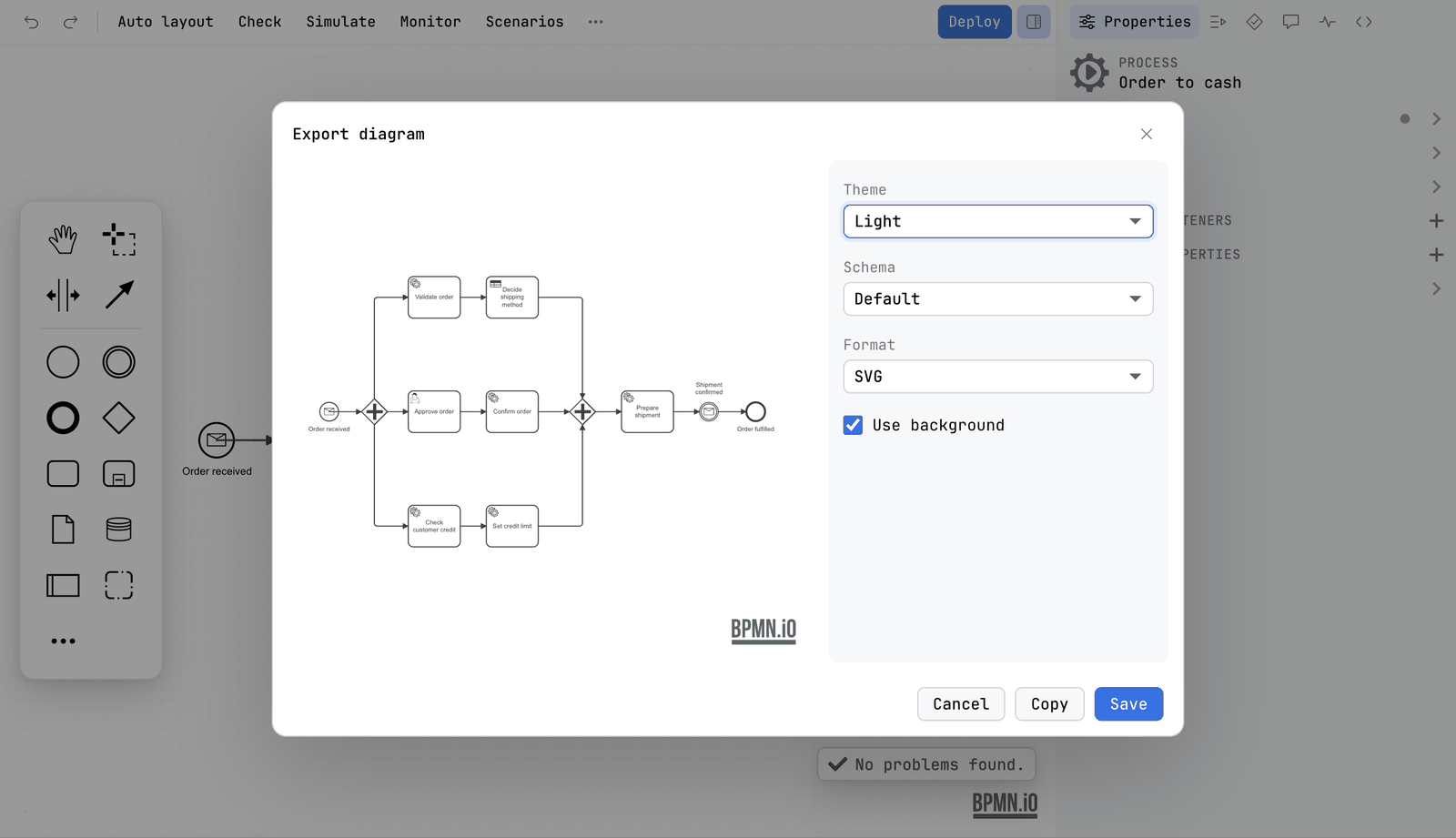Open the Format dropdown set to SVG
Image resolution: width=1456 pixels, height=838 pixels.
point(998,377)
